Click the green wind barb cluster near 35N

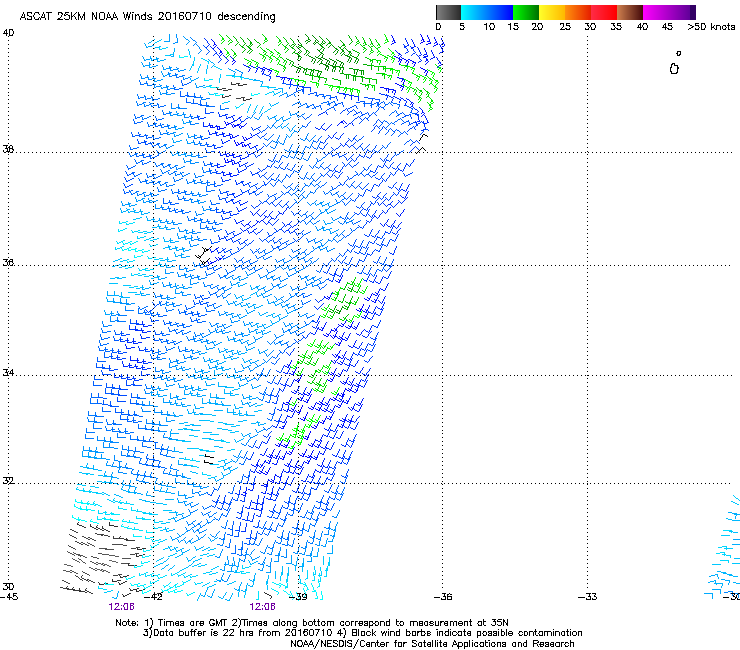tap(344, 300)
